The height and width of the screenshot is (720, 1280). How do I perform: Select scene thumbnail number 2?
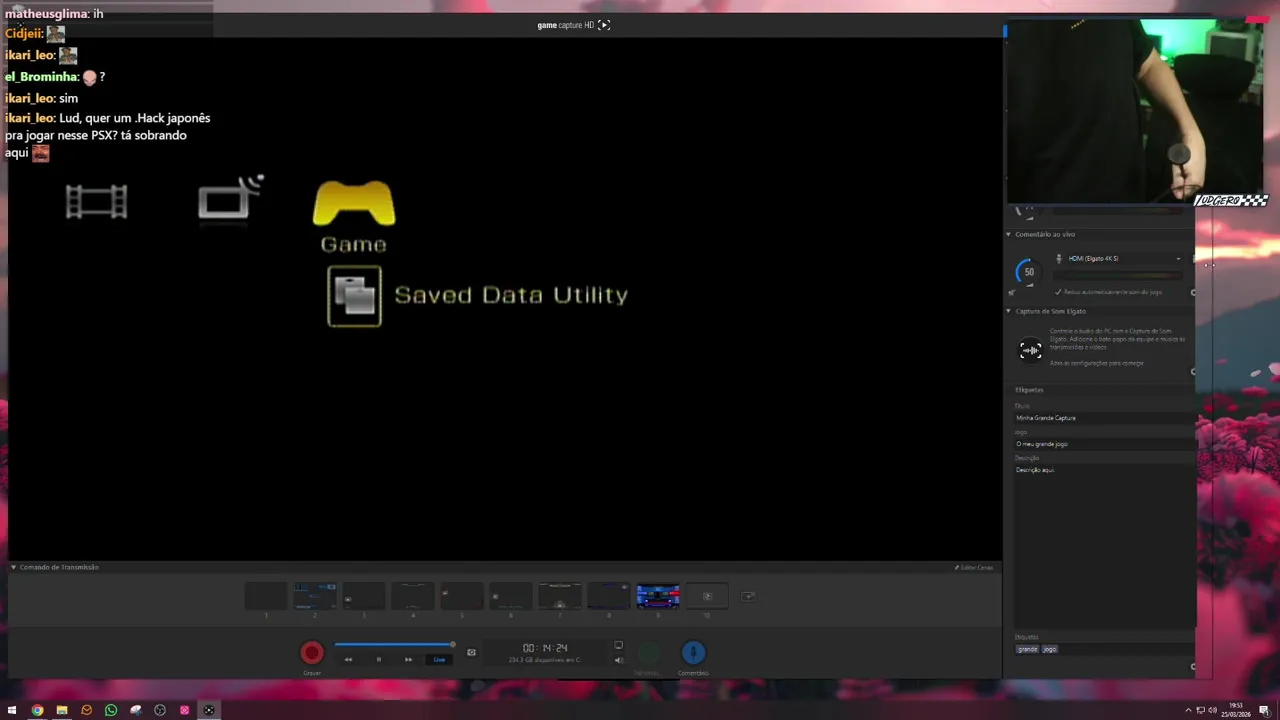coord(314,596)
